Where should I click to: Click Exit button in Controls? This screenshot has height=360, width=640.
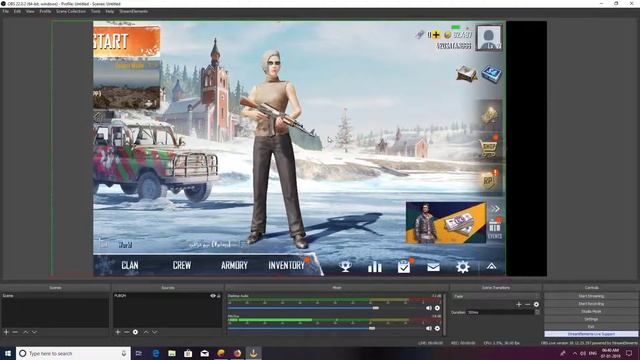[x=591, y=327]
